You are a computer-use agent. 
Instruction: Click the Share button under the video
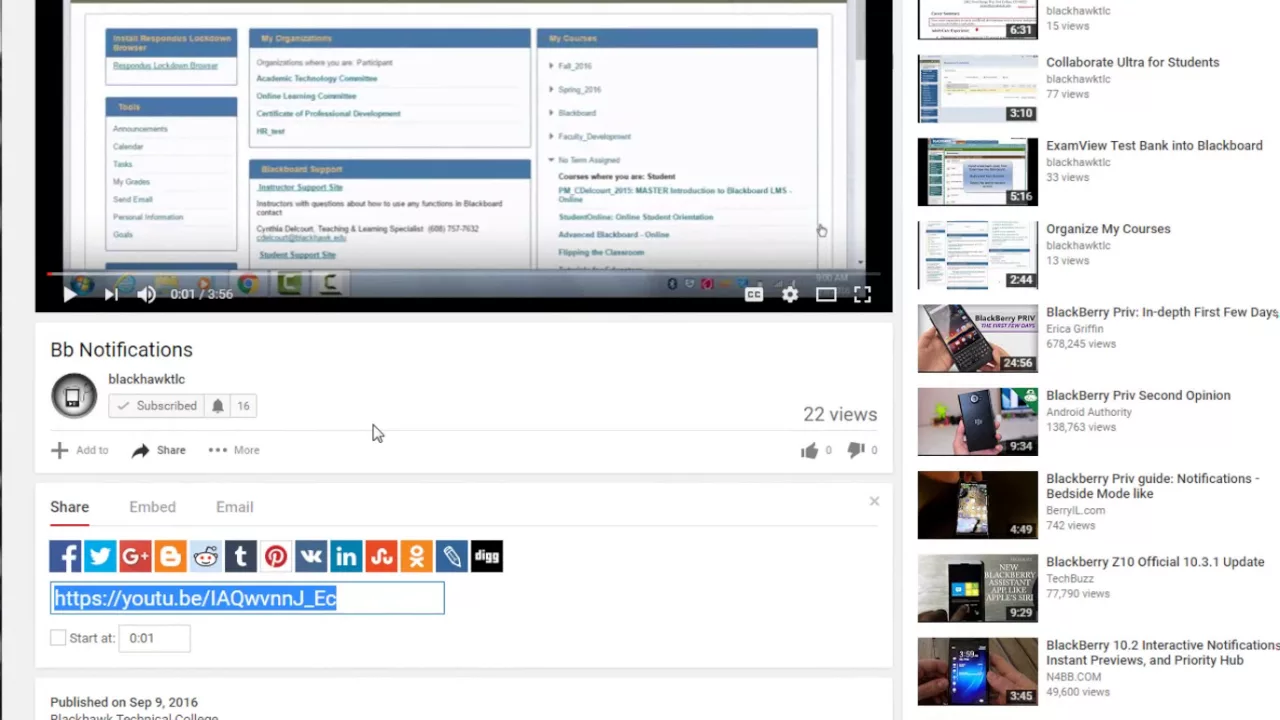(x=158, y=450)
